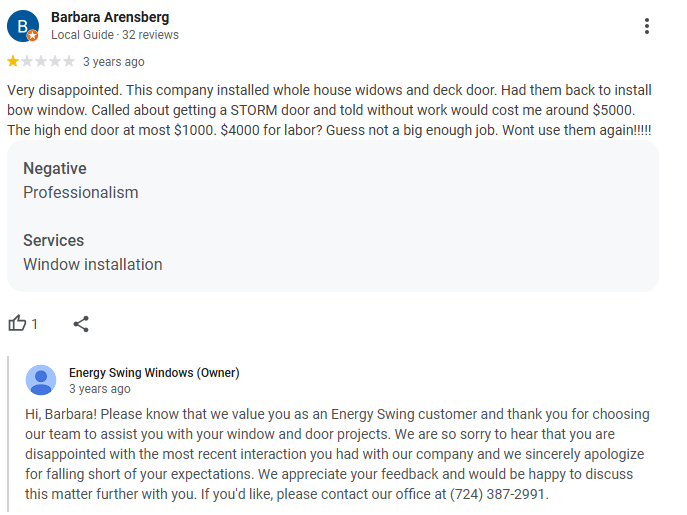Screen dimensions: 687x515
Task: Click the Window installation service label
Action: point(93,264)
